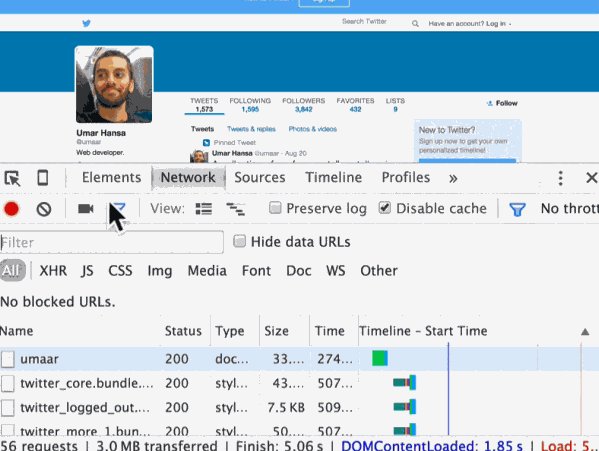Clear the network log with the ban icon
Viewport: 599px width, 451px height.
pos(44,209)
